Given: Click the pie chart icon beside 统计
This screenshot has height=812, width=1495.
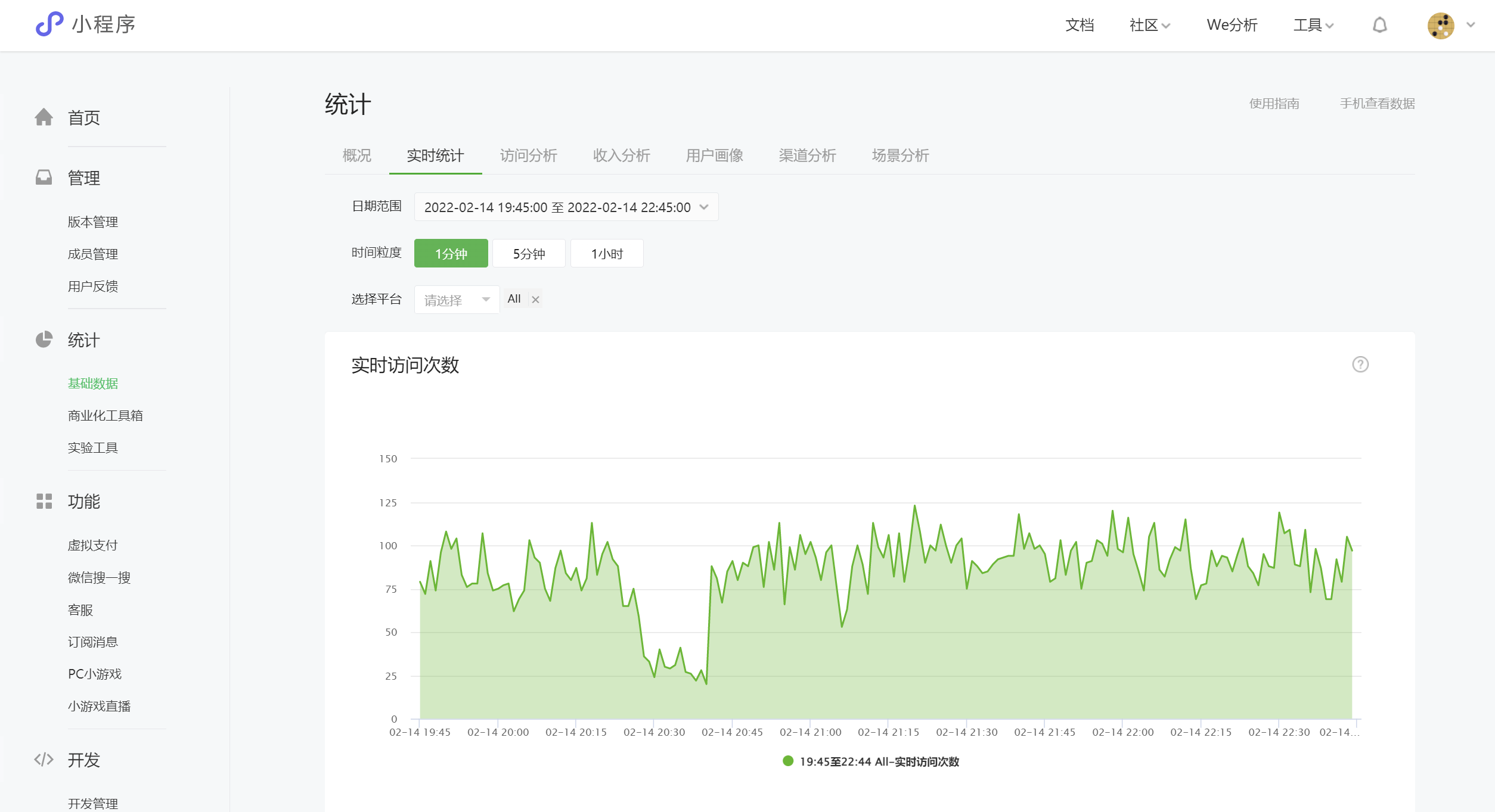Looking at the screenshot, I should [44, 340].
